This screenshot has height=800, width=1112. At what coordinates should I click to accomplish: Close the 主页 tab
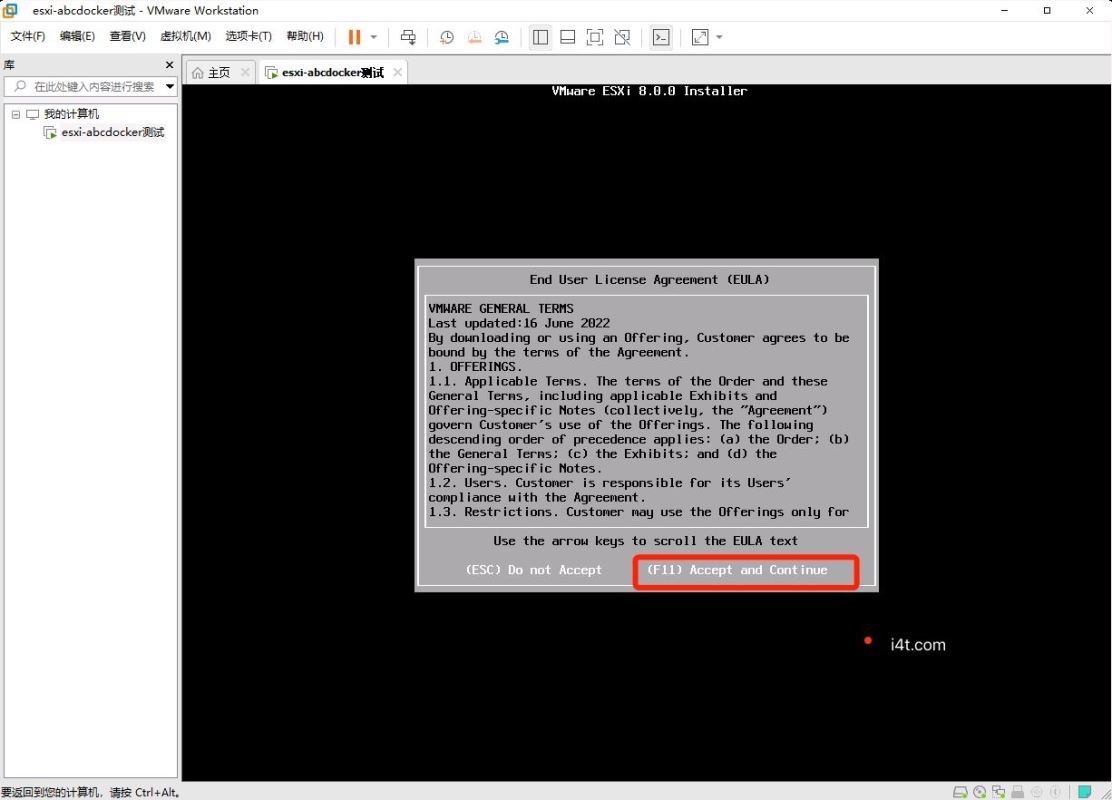point(245,72)
